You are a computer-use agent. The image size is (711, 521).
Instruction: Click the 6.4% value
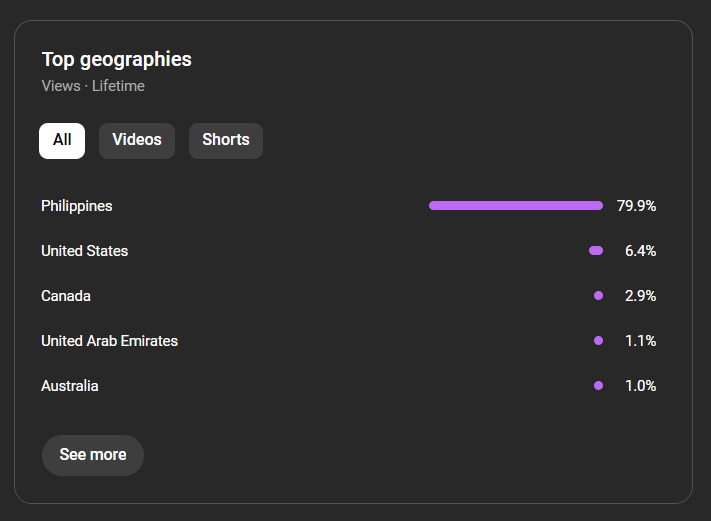coord(641,251)
